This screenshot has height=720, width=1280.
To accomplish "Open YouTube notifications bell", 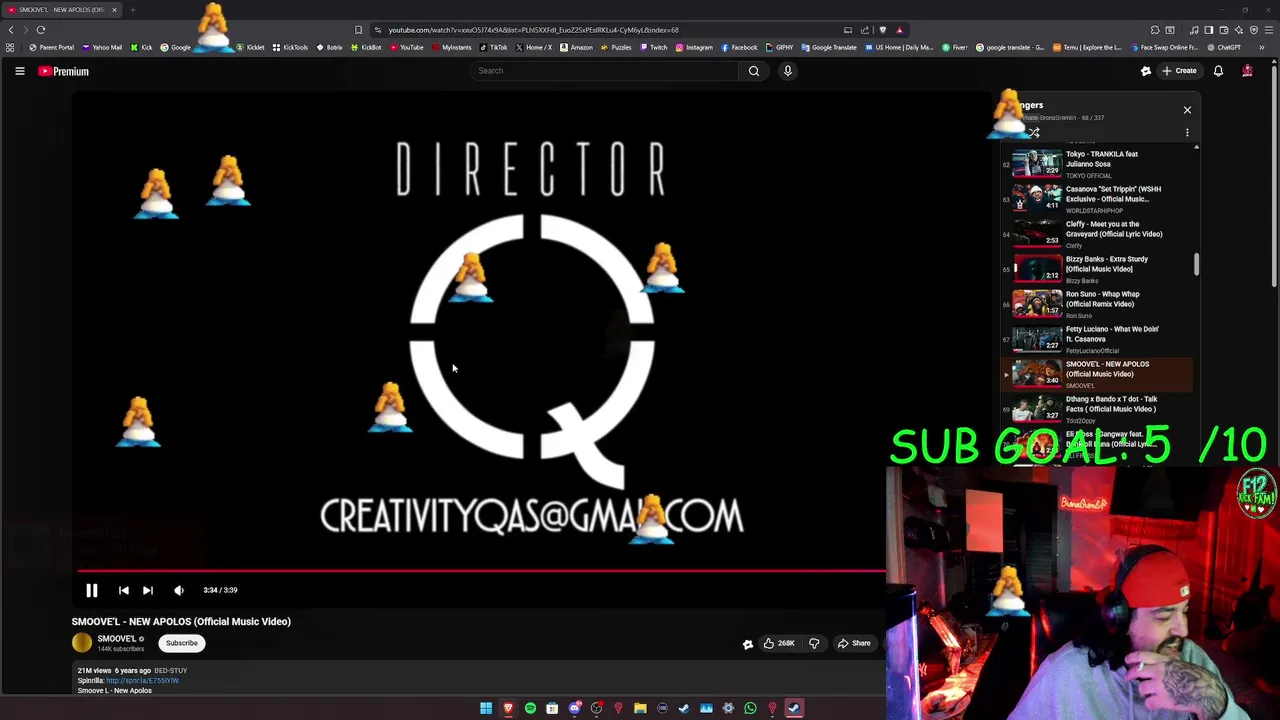I will 1218,71.
